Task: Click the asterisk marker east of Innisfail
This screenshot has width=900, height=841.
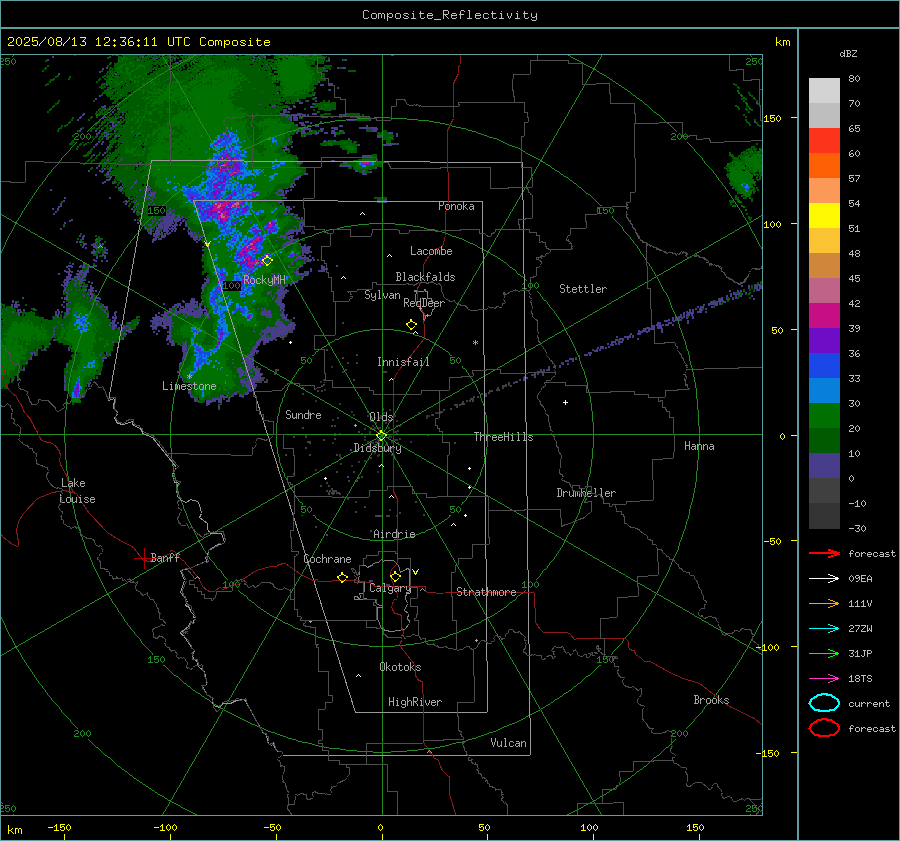Action: (475, 343)
